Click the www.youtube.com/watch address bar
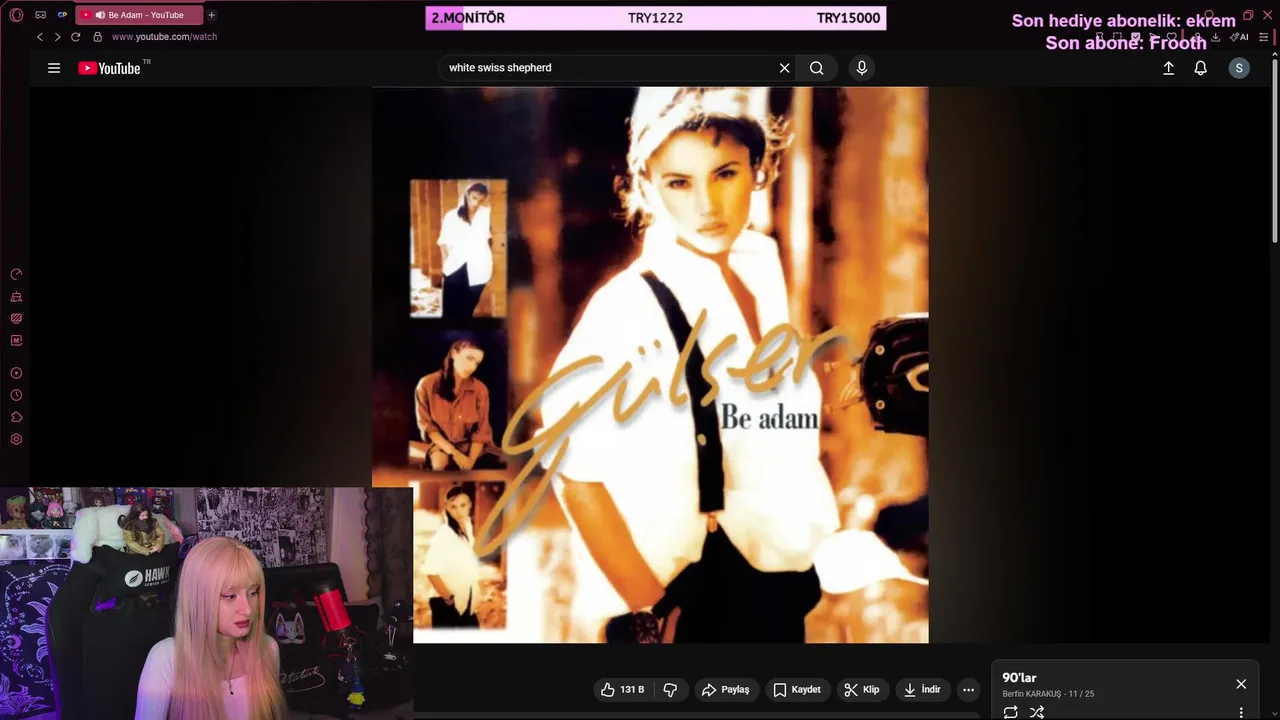This screenshot has width=1280, height=720. pyautogui.click(x=164, y=37)
